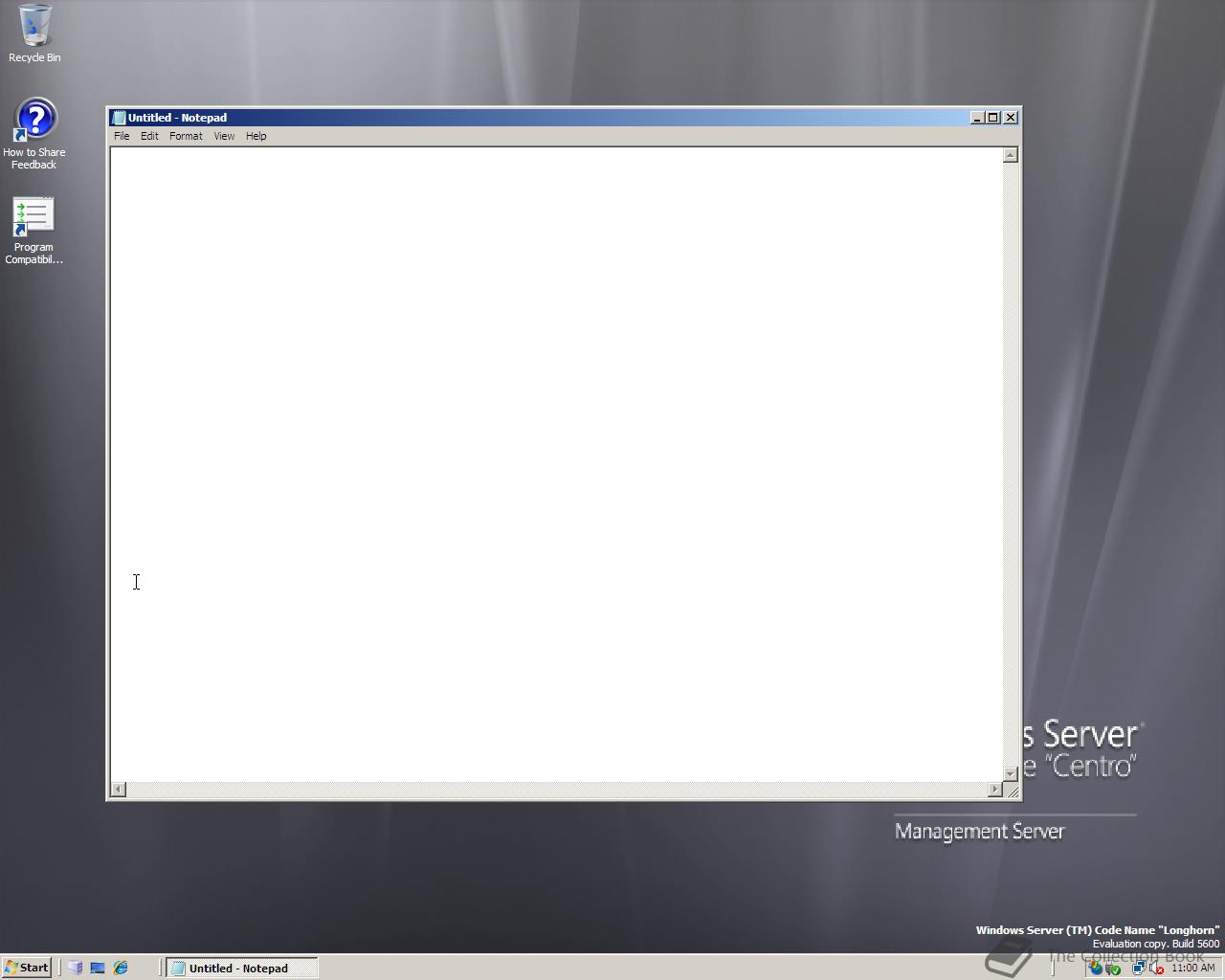1225x980 pixels.
Task: Click the power plug tray icon
Action: pyautogui.click(x=1112, y=968)
